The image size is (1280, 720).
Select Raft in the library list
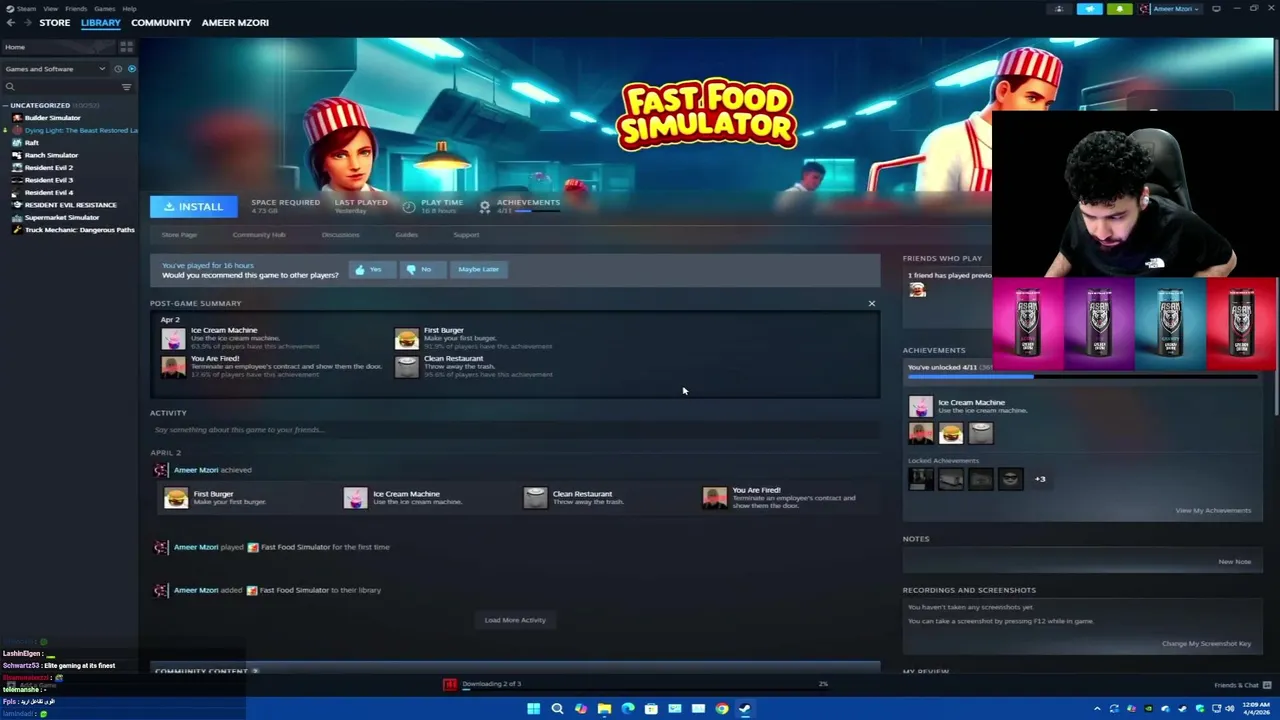31,143
